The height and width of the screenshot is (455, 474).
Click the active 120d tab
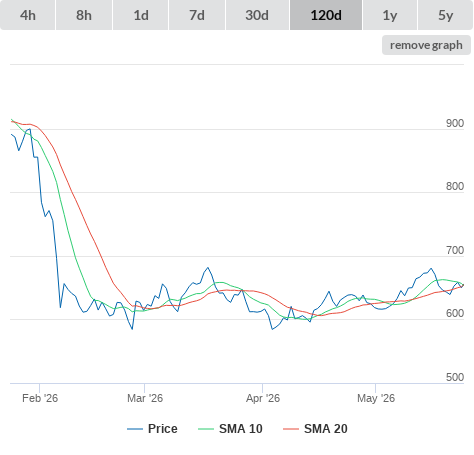[x=326, y=15]
